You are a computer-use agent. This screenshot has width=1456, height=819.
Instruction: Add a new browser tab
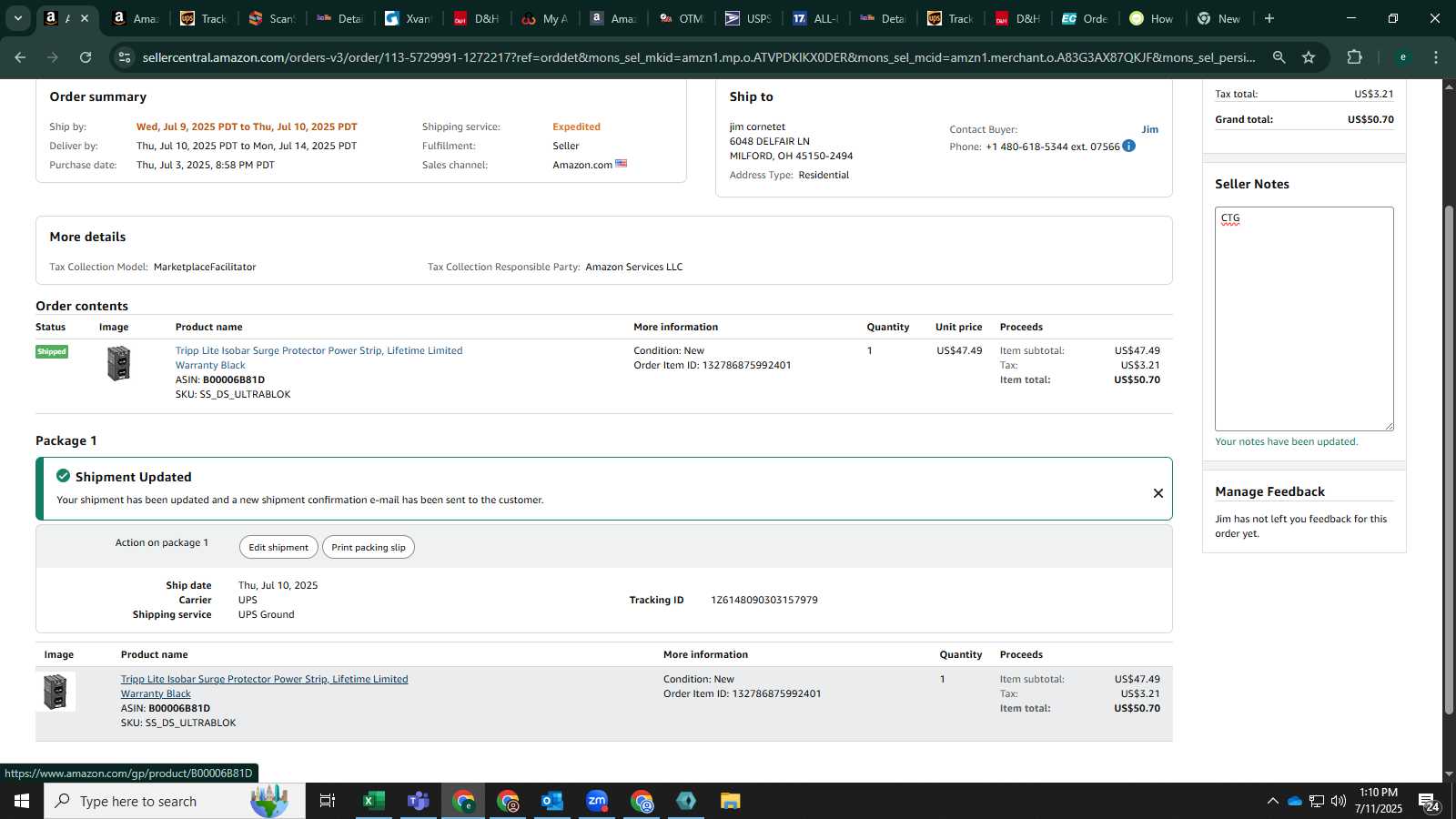(x=1269, y=18)
